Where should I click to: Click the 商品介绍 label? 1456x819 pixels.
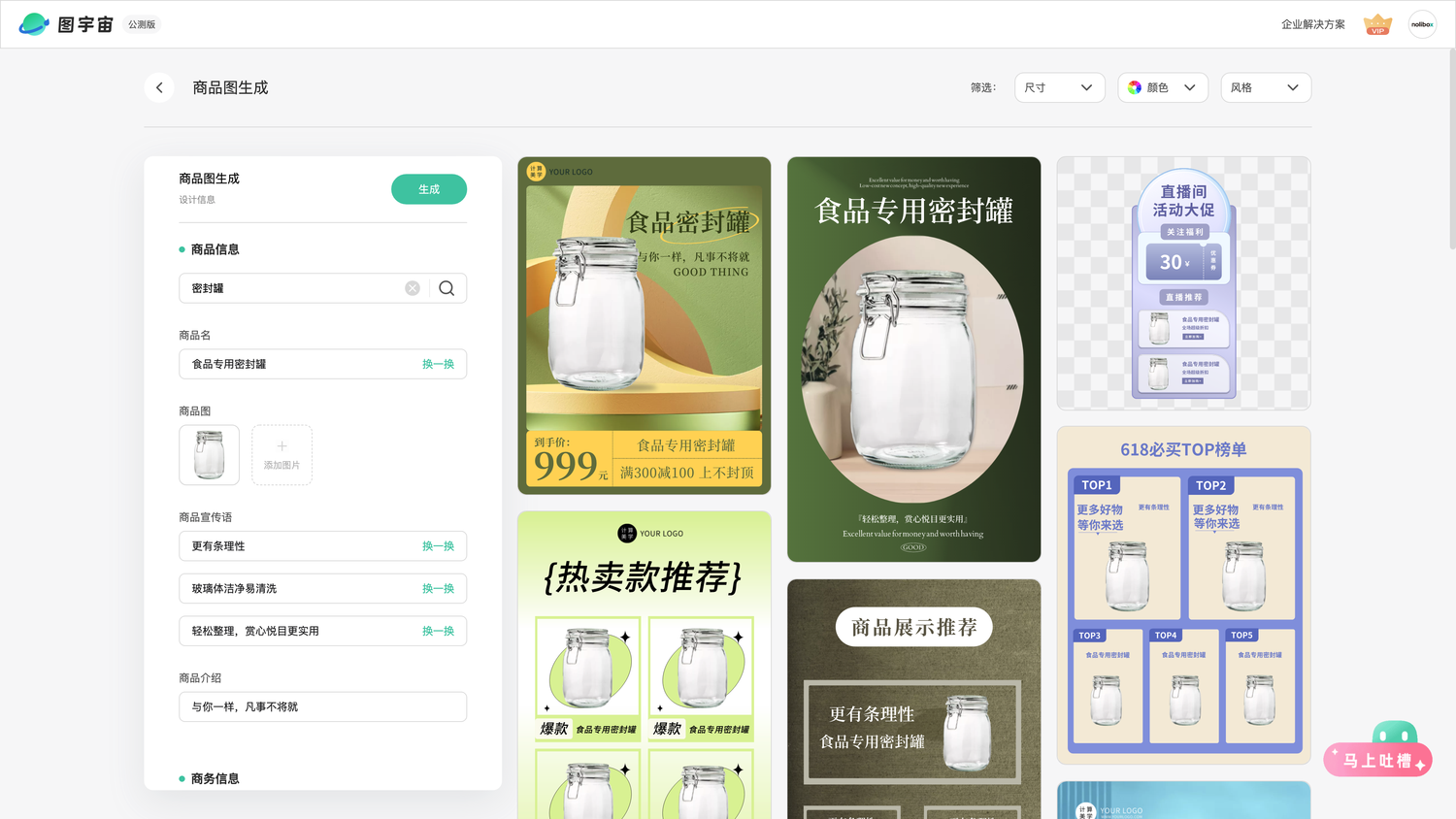coord(200,678)
